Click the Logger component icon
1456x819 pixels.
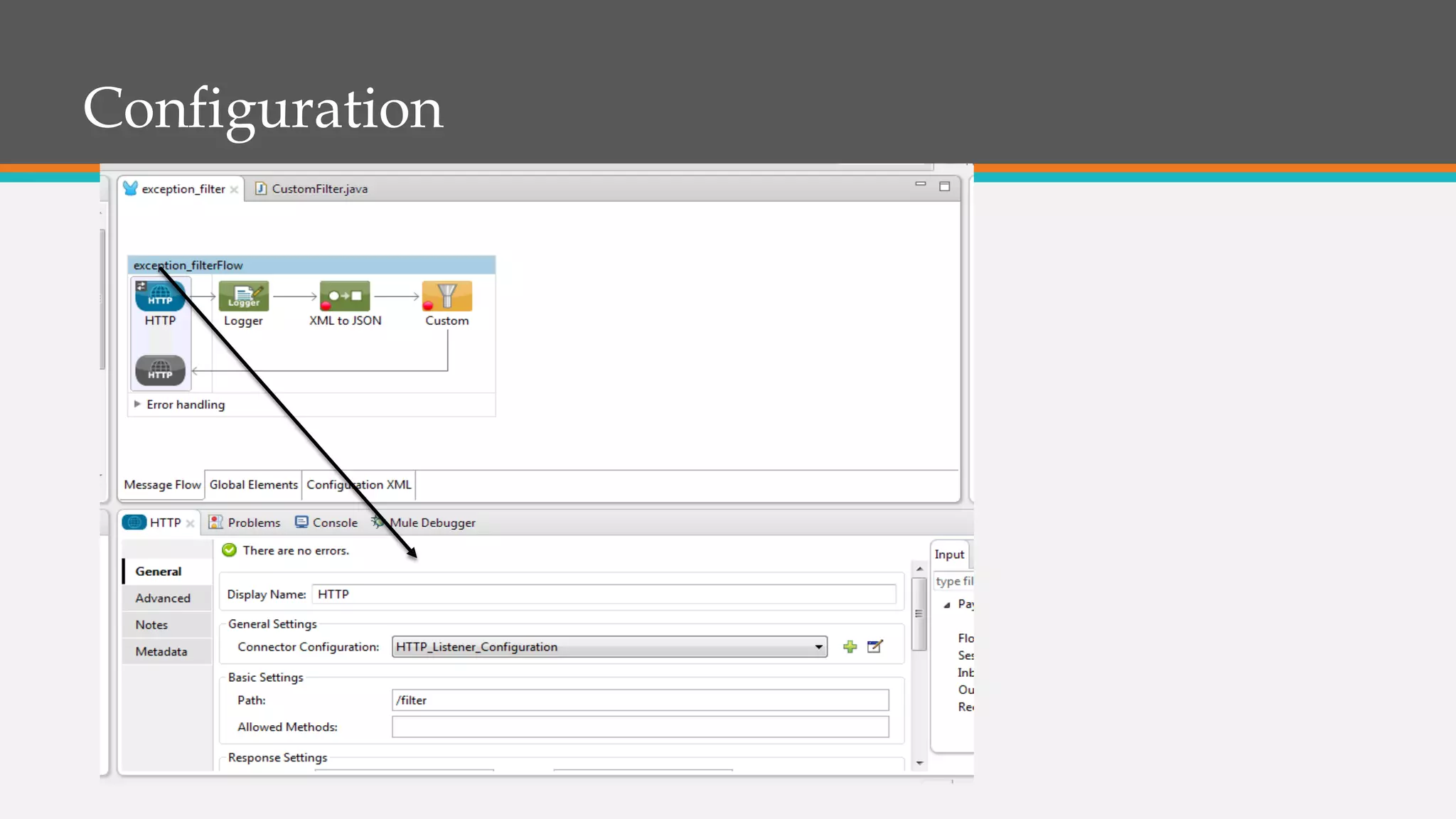[x=243, y=296]
